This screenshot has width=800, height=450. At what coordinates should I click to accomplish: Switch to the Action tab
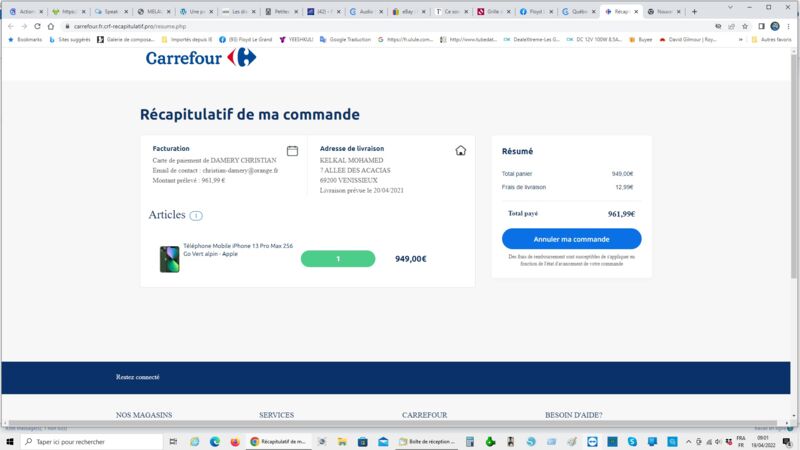pyautogui.click(x=26, y=11)
